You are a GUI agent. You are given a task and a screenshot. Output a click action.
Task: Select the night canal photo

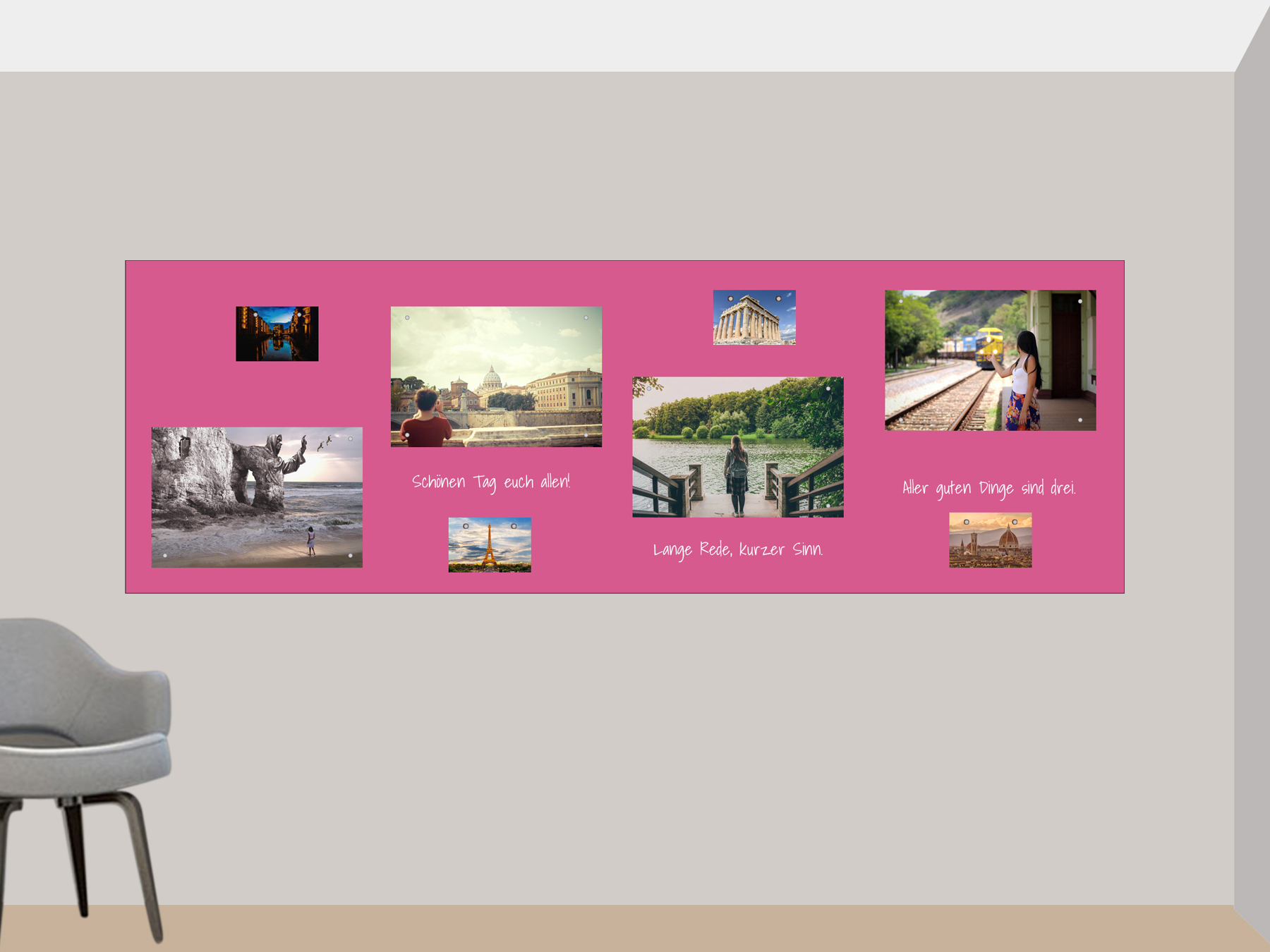277,334
